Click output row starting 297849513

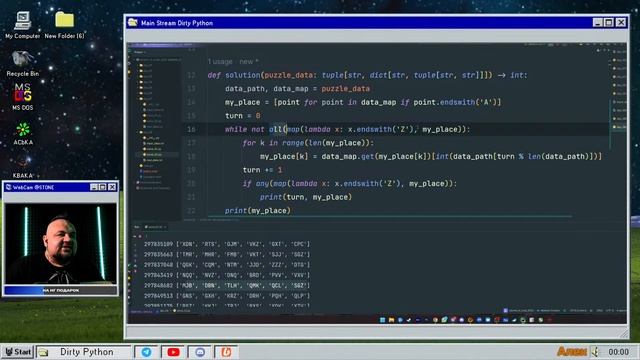227,296
